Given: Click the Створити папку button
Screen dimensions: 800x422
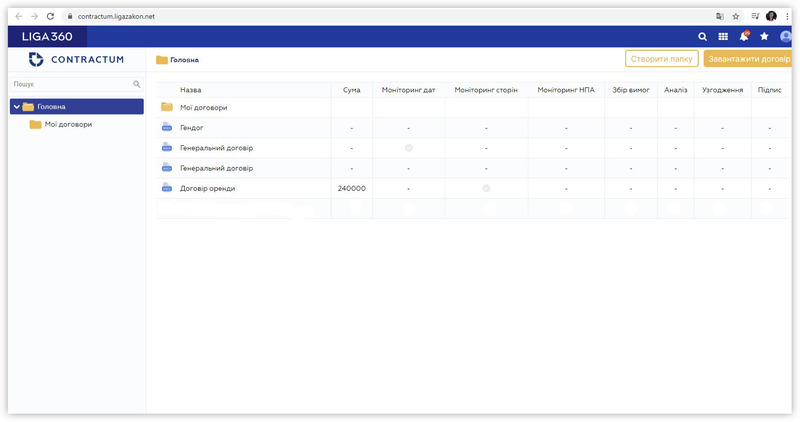Looking at the screenshot, I should tap(661, 59).
